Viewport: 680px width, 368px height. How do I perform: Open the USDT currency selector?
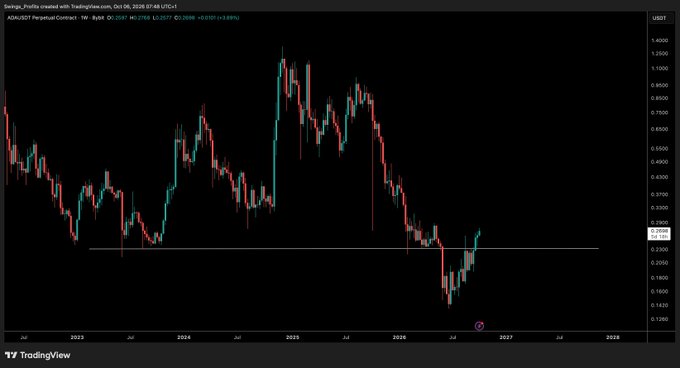point(660,18)
